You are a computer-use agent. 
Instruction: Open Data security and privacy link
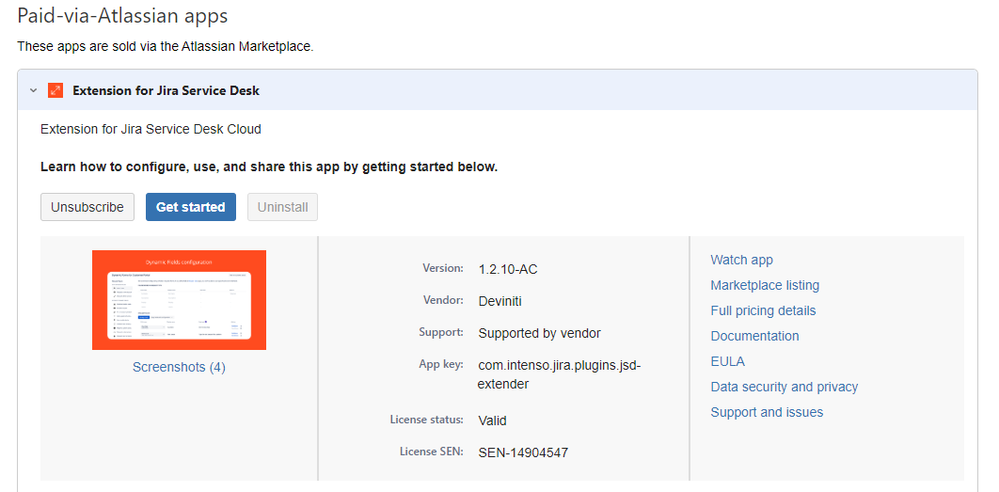(x=784, y=387)
